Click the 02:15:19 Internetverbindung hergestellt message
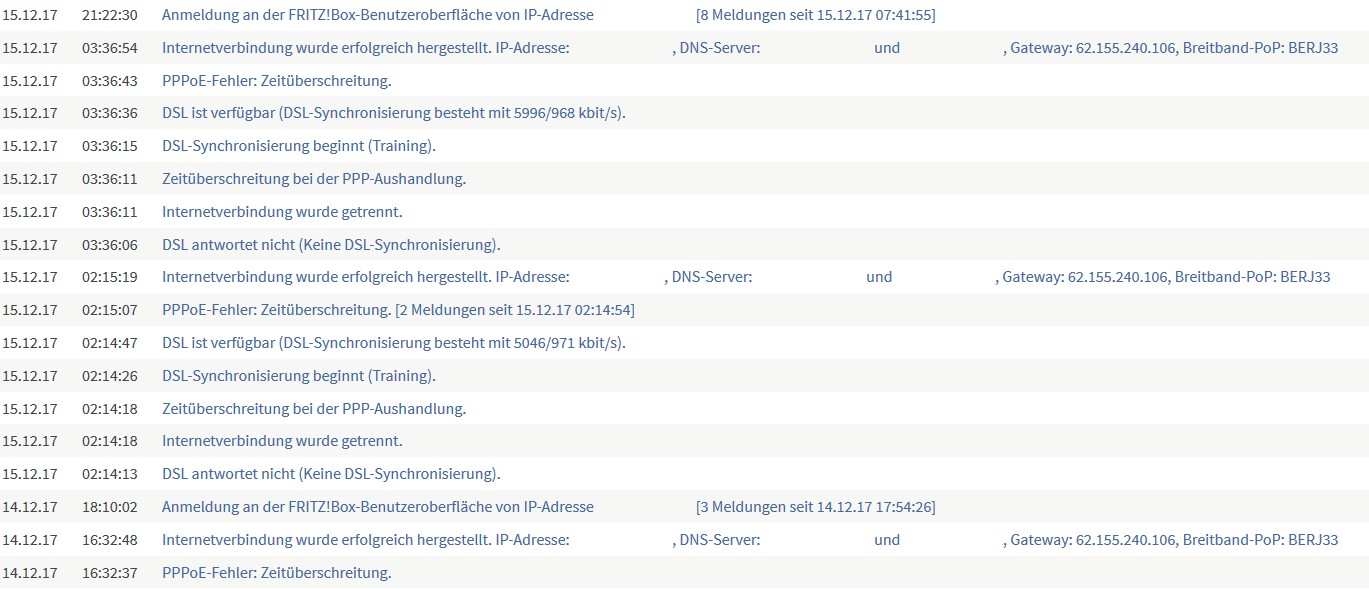This screenshot has width=1369, height=589. (x=365, y=277)
